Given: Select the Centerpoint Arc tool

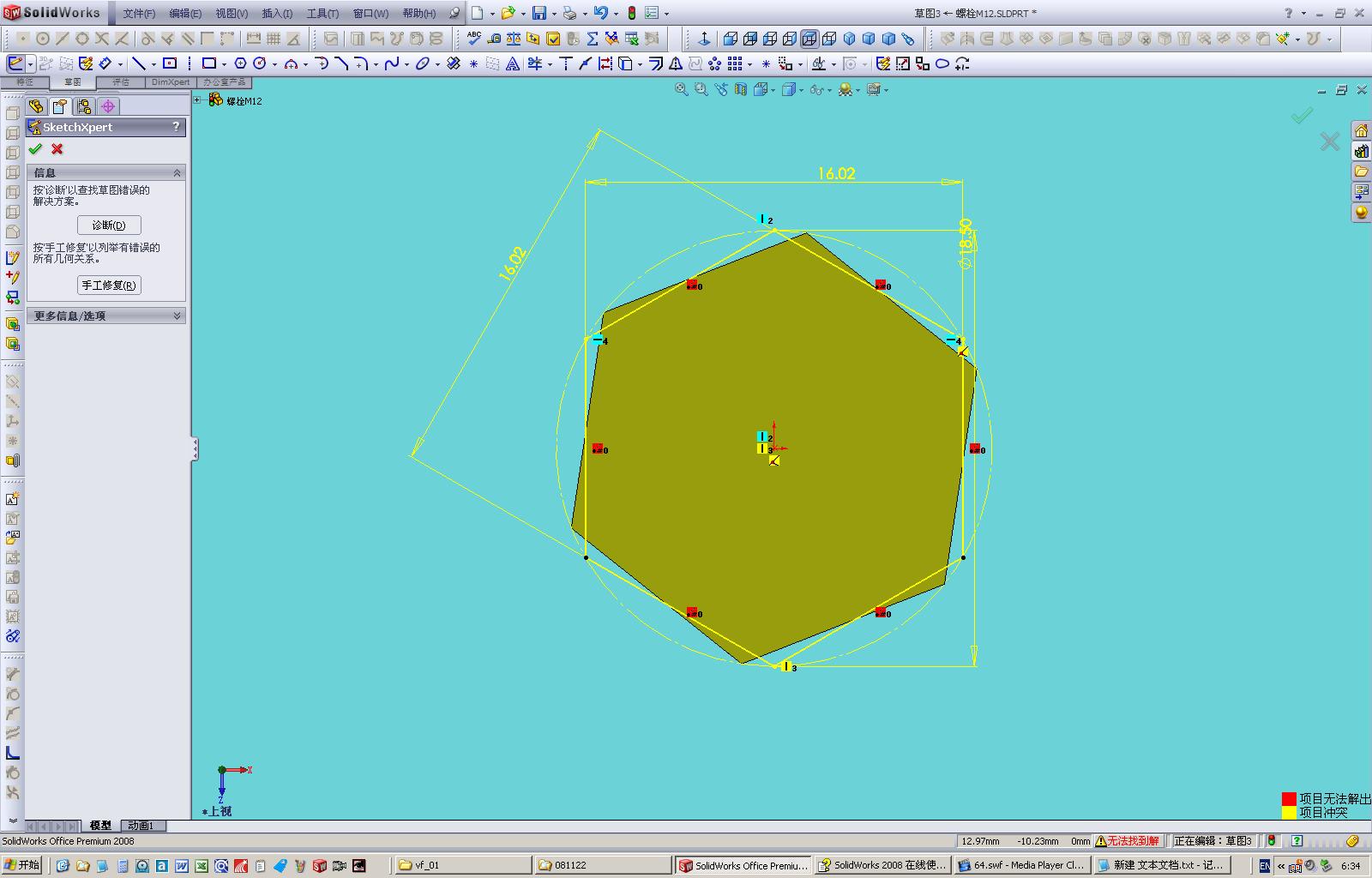Looking at the screenshot, I should coord(291,63).
